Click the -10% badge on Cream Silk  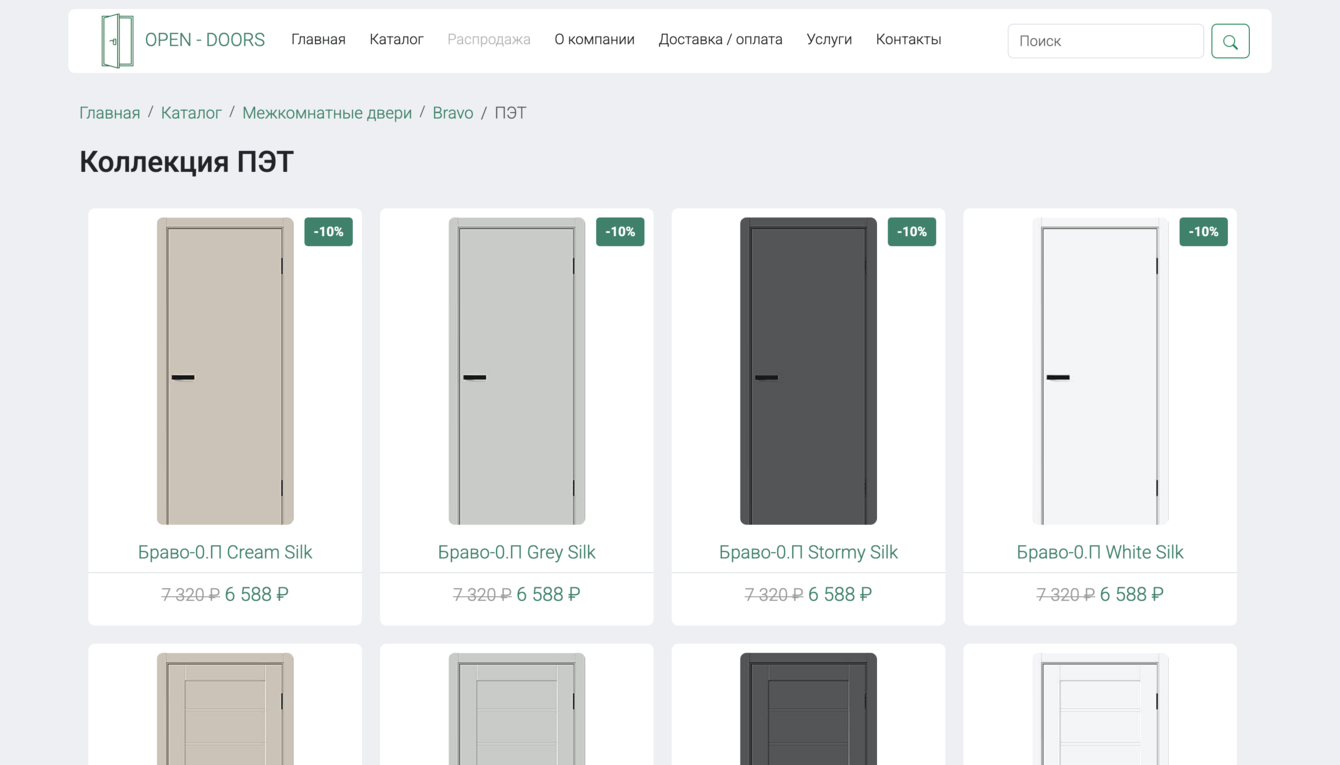[x=328, y=232]
